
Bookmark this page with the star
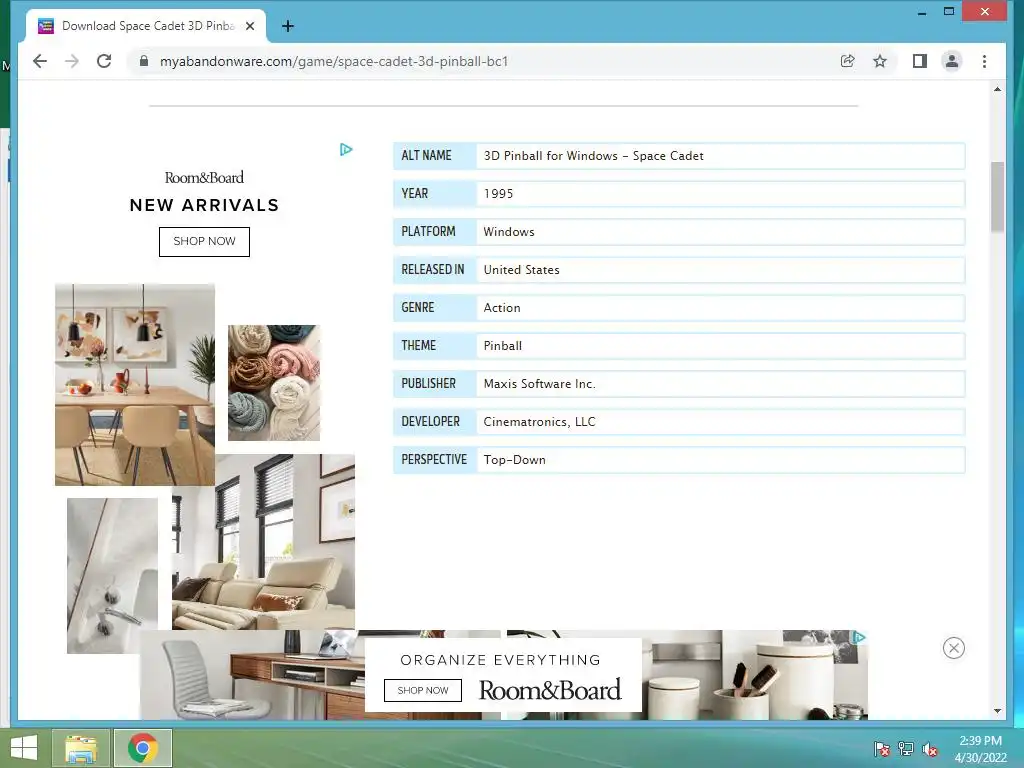pyautogui.click(x=880, y=61)
